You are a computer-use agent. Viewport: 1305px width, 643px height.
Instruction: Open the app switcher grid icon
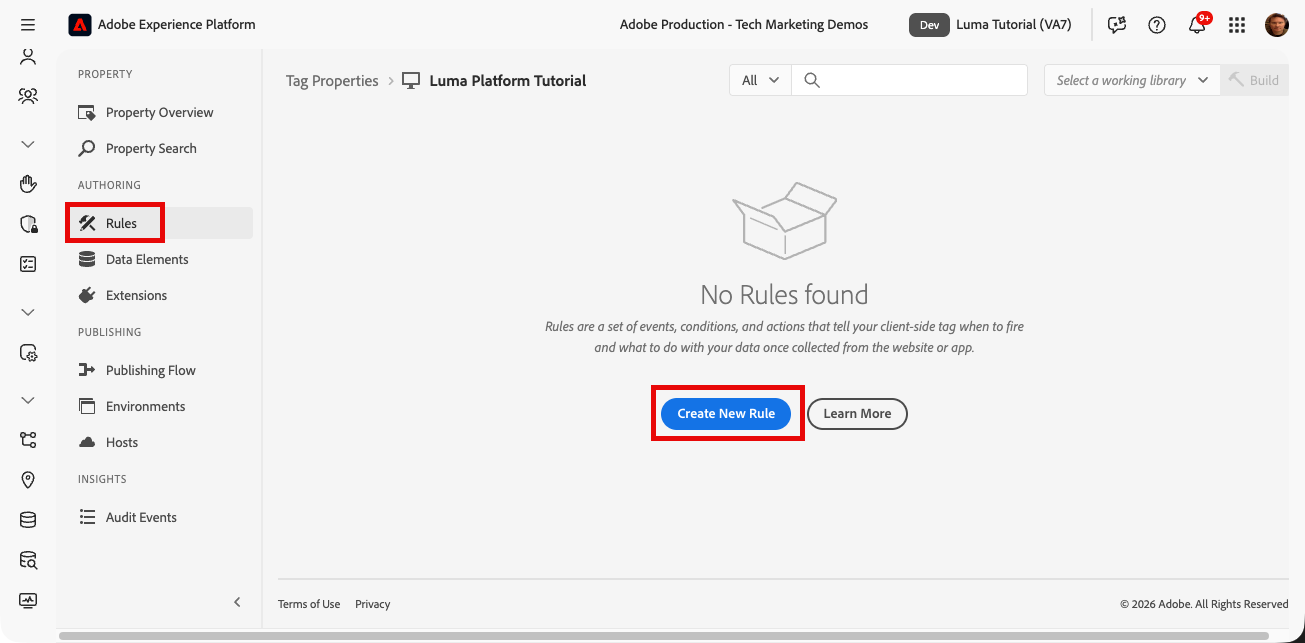(x=1237, y=25)
